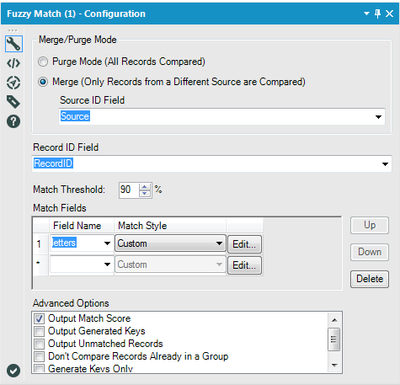Open disabled Match Style dropdown in new row

coord(170,265)
